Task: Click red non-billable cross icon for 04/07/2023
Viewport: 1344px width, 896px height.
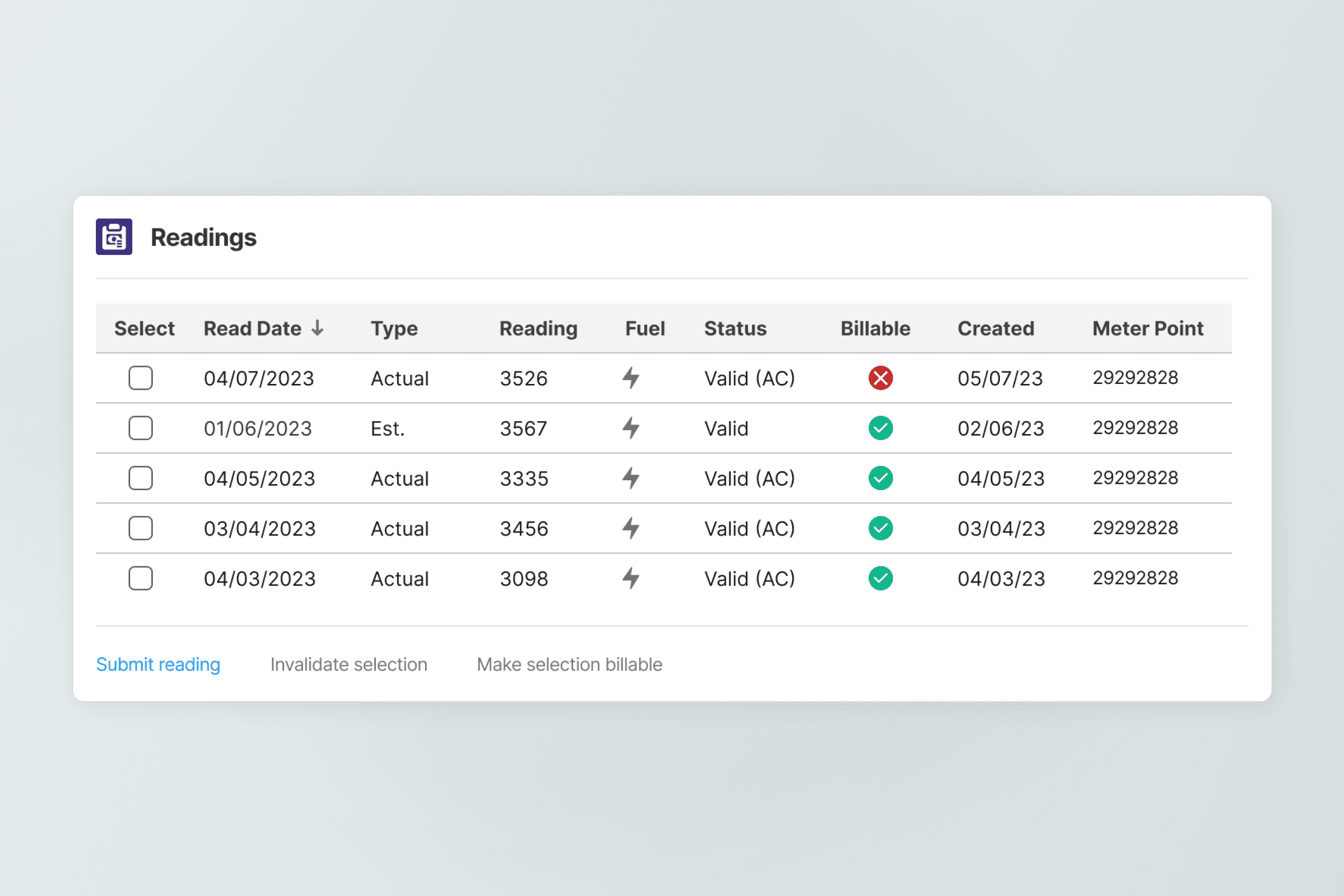Action: point(880,378)
